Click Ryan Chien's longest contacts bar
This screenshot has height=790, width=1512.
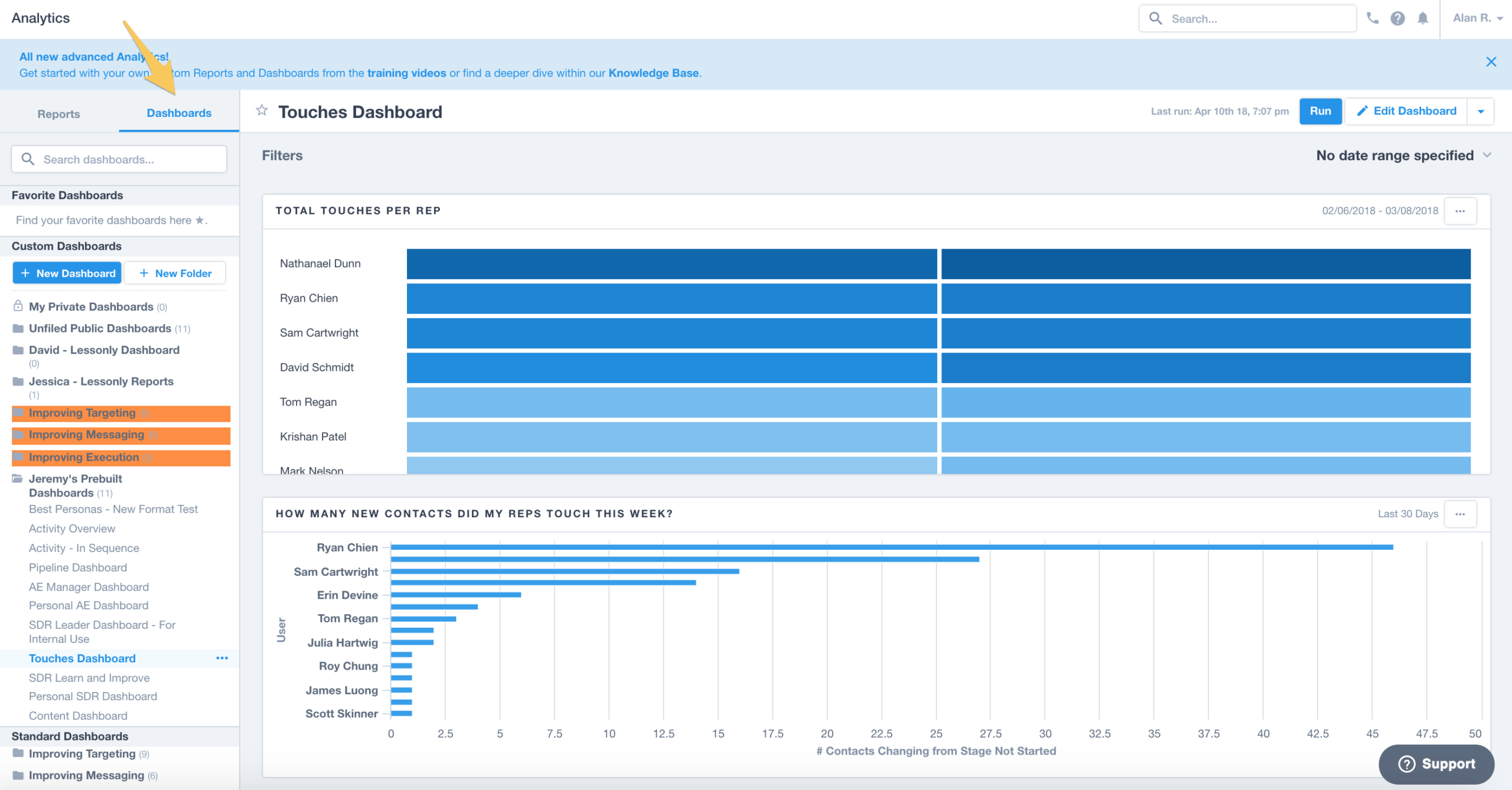(x=892, y=547)
